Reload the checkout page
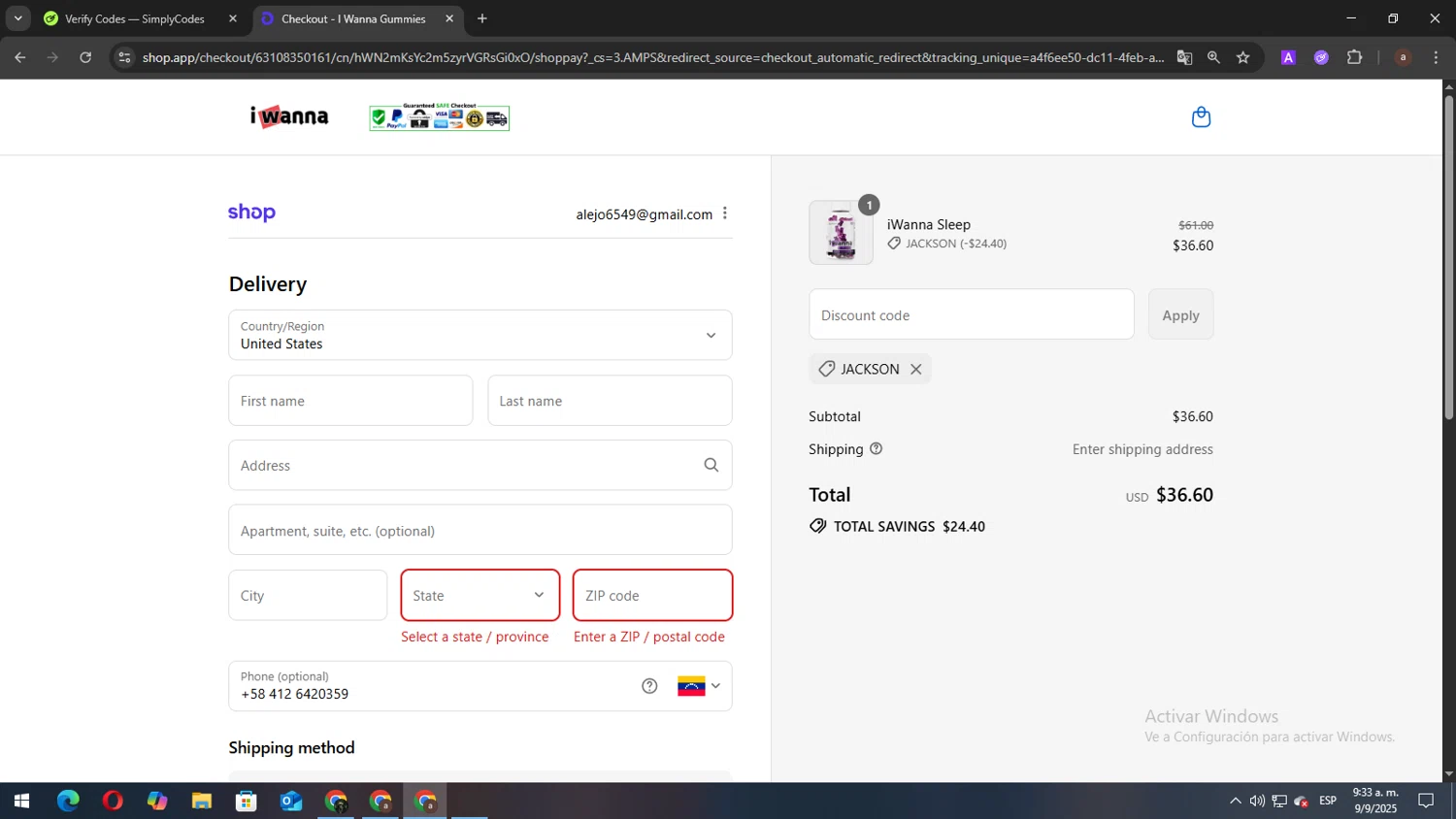The height and width of the screenshot is (819, 1456). 85,57
